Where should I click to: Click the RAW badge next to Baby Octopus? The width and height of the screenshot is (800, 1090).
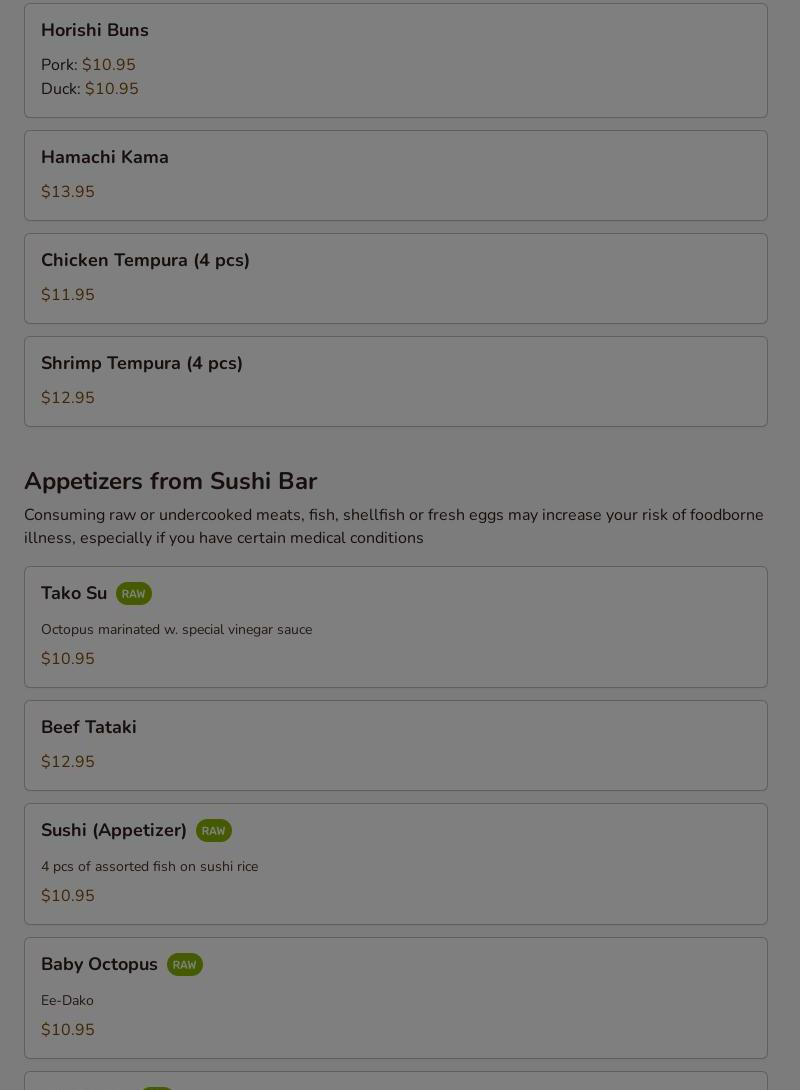coord(184,965)
